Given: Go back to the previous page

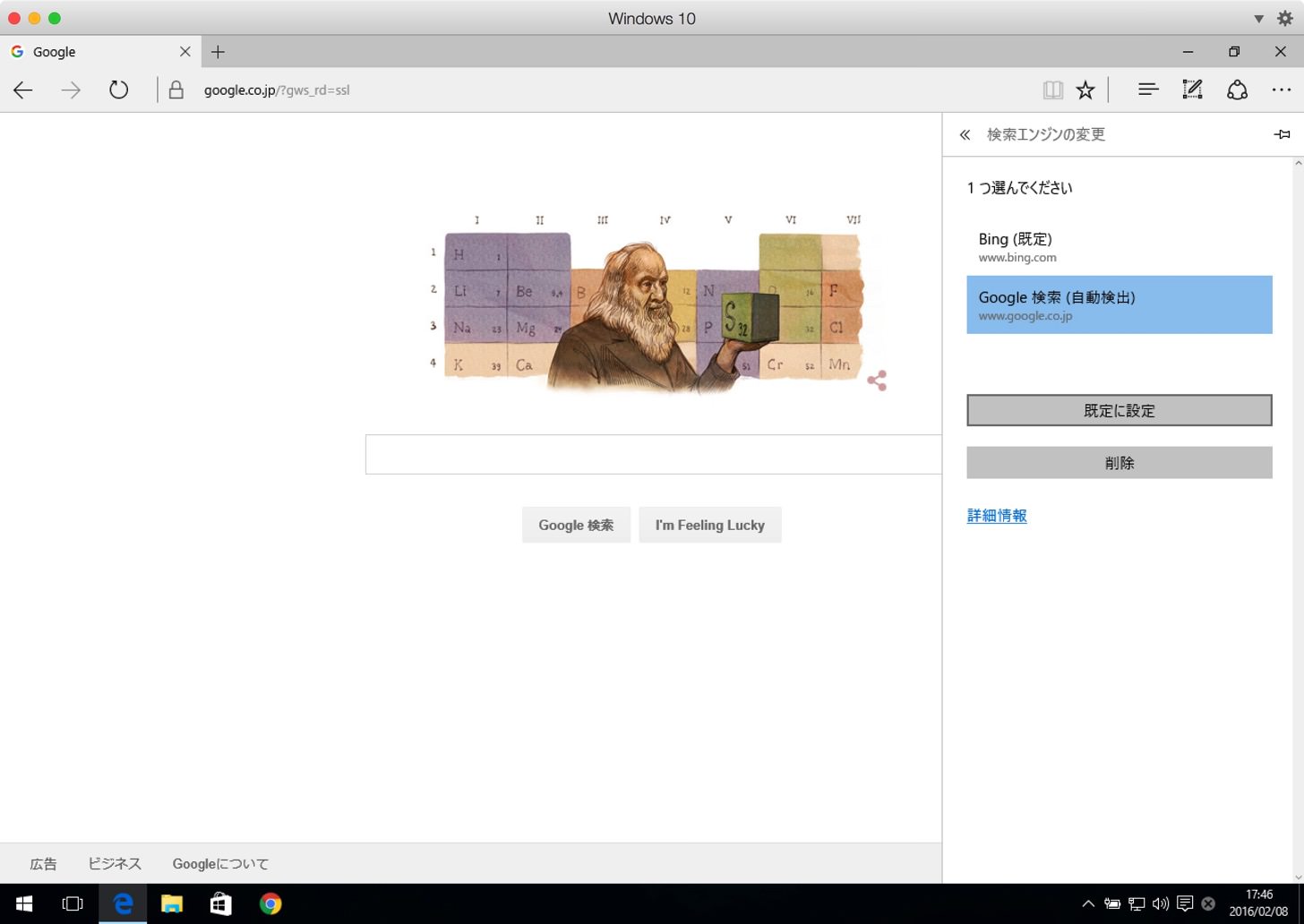Looking at the screenshot, I should (x=23, y=90).
